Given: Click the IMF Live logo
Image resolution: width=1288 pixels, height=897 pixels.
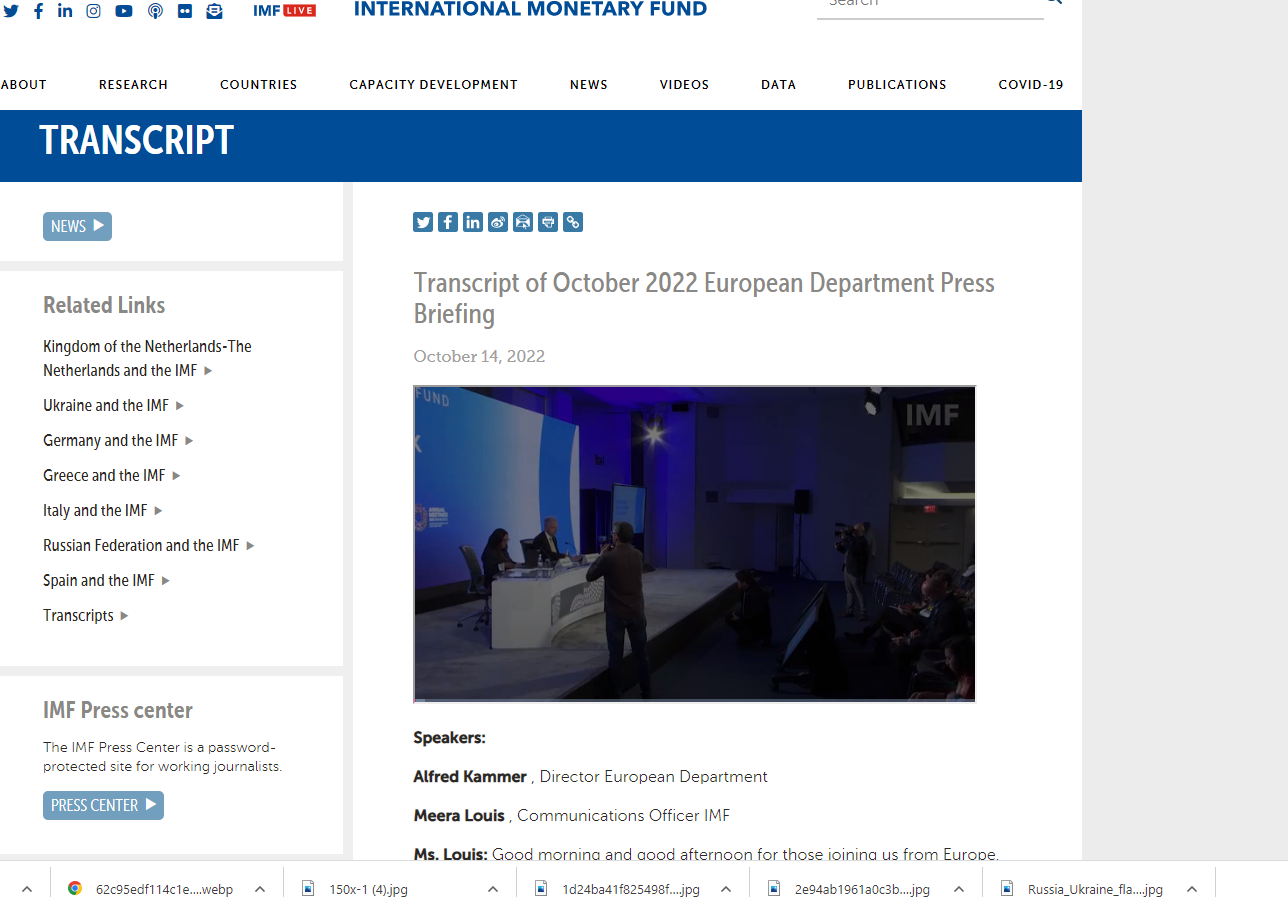Looking at the screenshot, I should tap(285, 11).
